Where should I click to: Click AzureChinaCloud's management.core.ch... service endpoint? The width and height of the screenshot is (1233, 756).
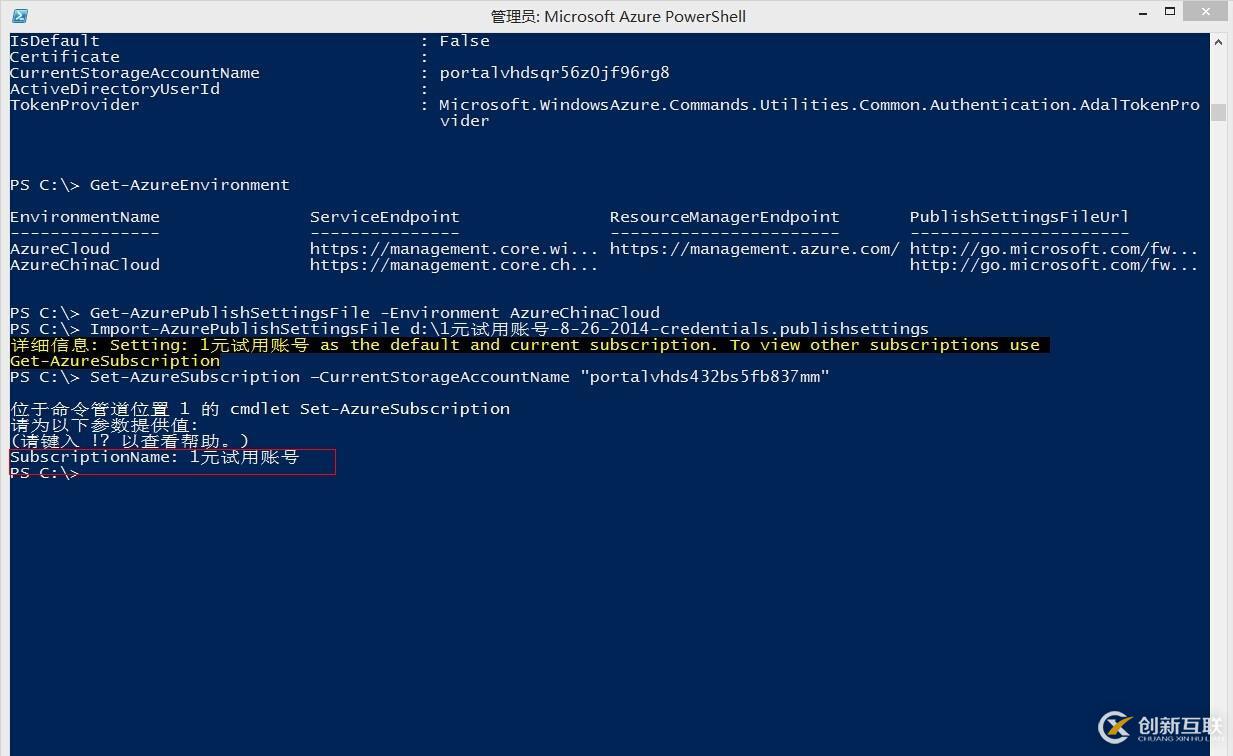click(x=454, y=265)
